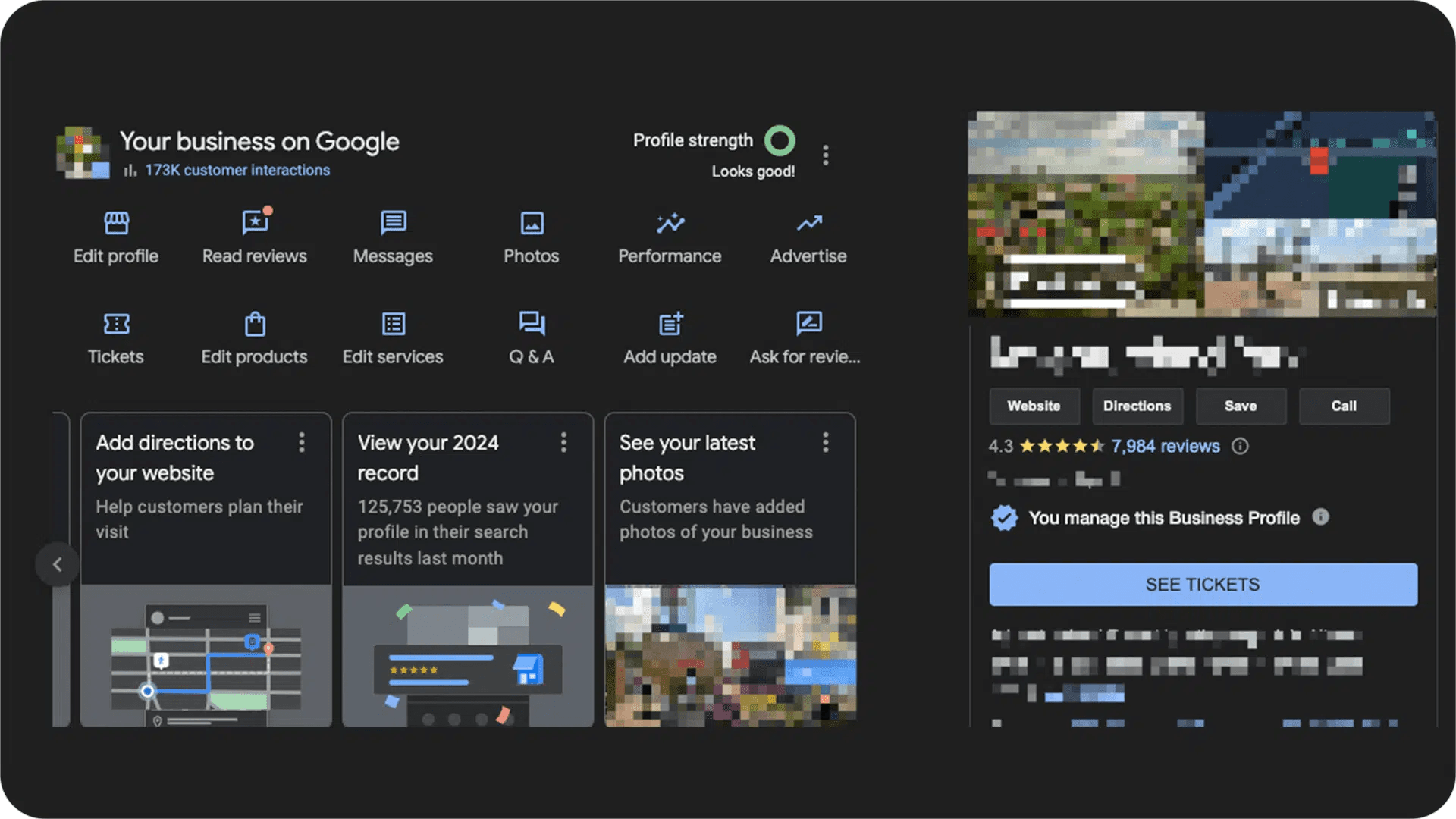Open Edit profile storefront icon

click(116, 223)
